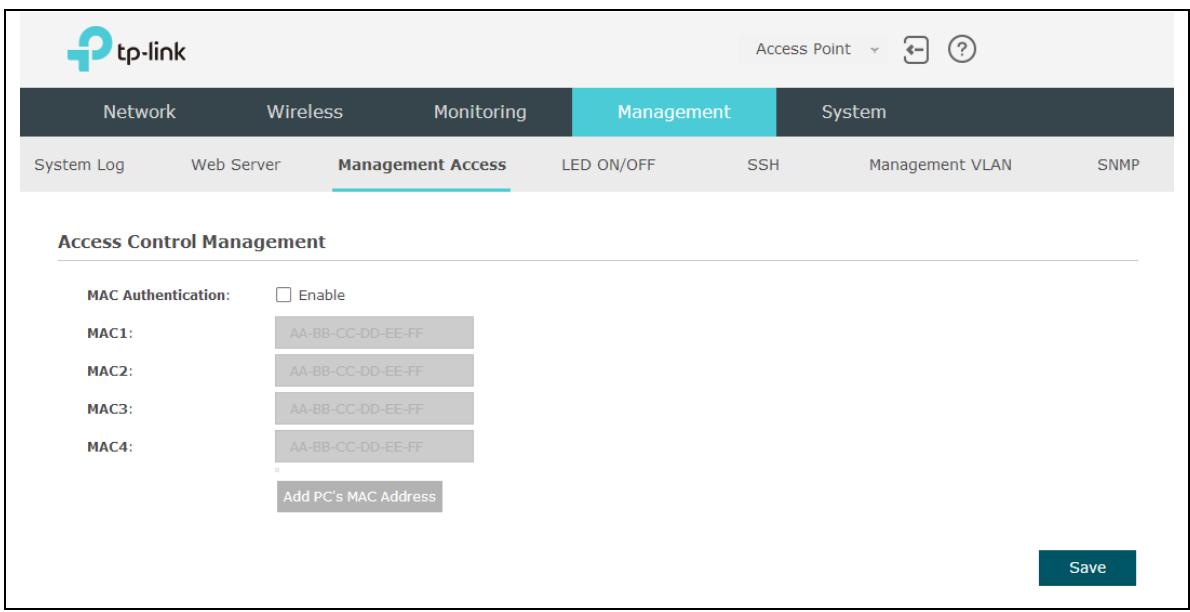
Task: Open the System Log subtab
Action: coord(79,165)
